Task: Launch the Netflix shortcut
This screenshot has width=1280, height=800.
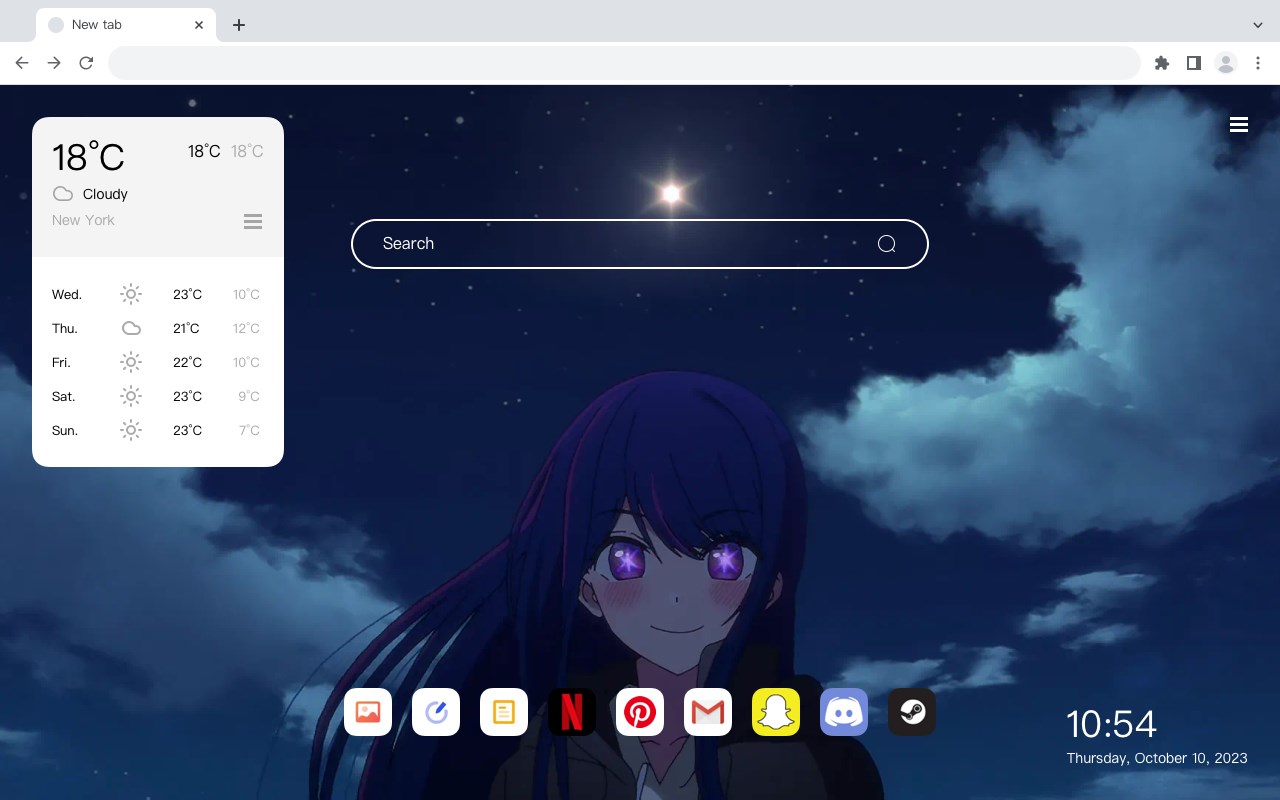Action: click(x=572, y=712)
